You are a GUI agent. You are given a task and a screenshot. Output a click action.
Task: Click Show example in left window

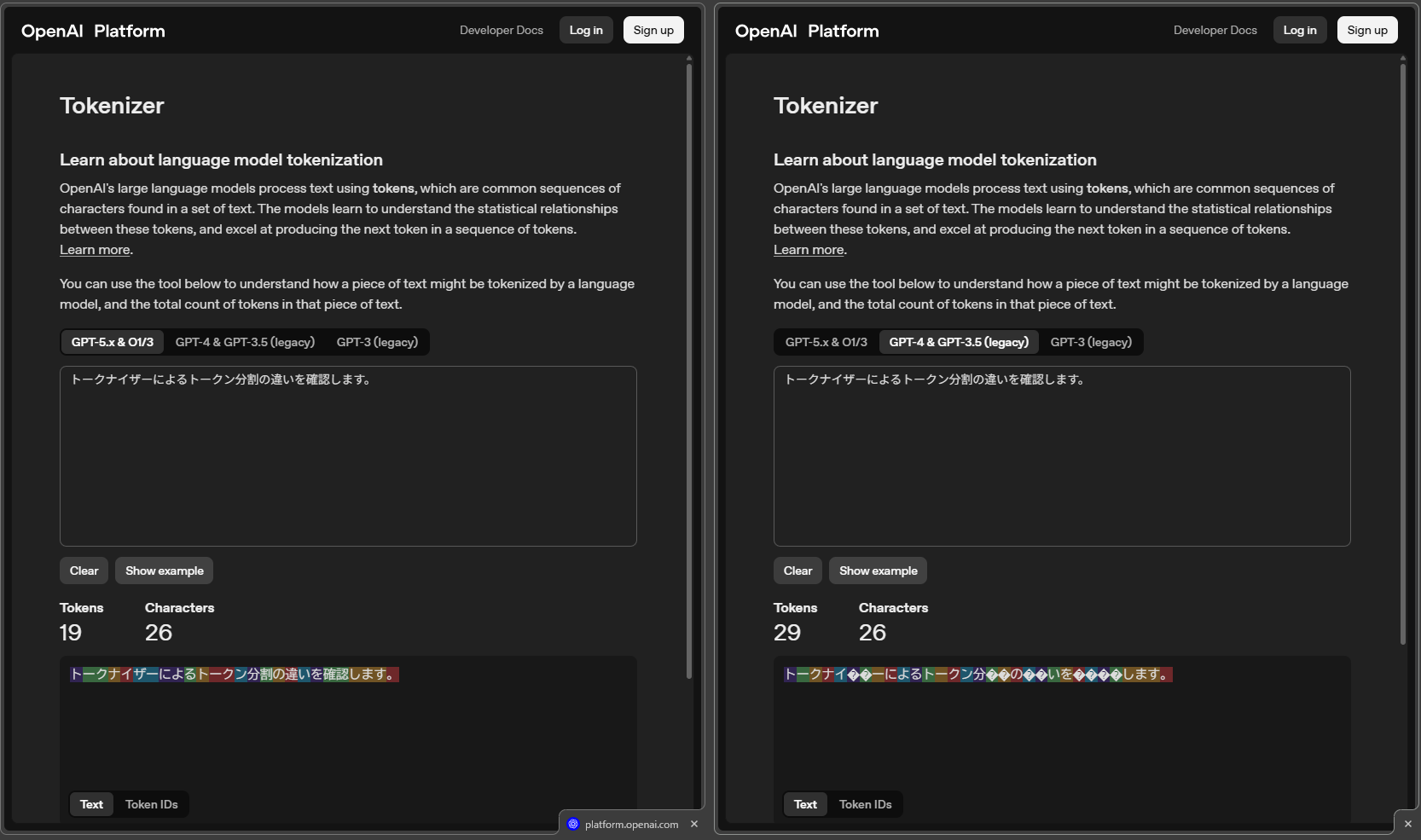pos(165,571)
